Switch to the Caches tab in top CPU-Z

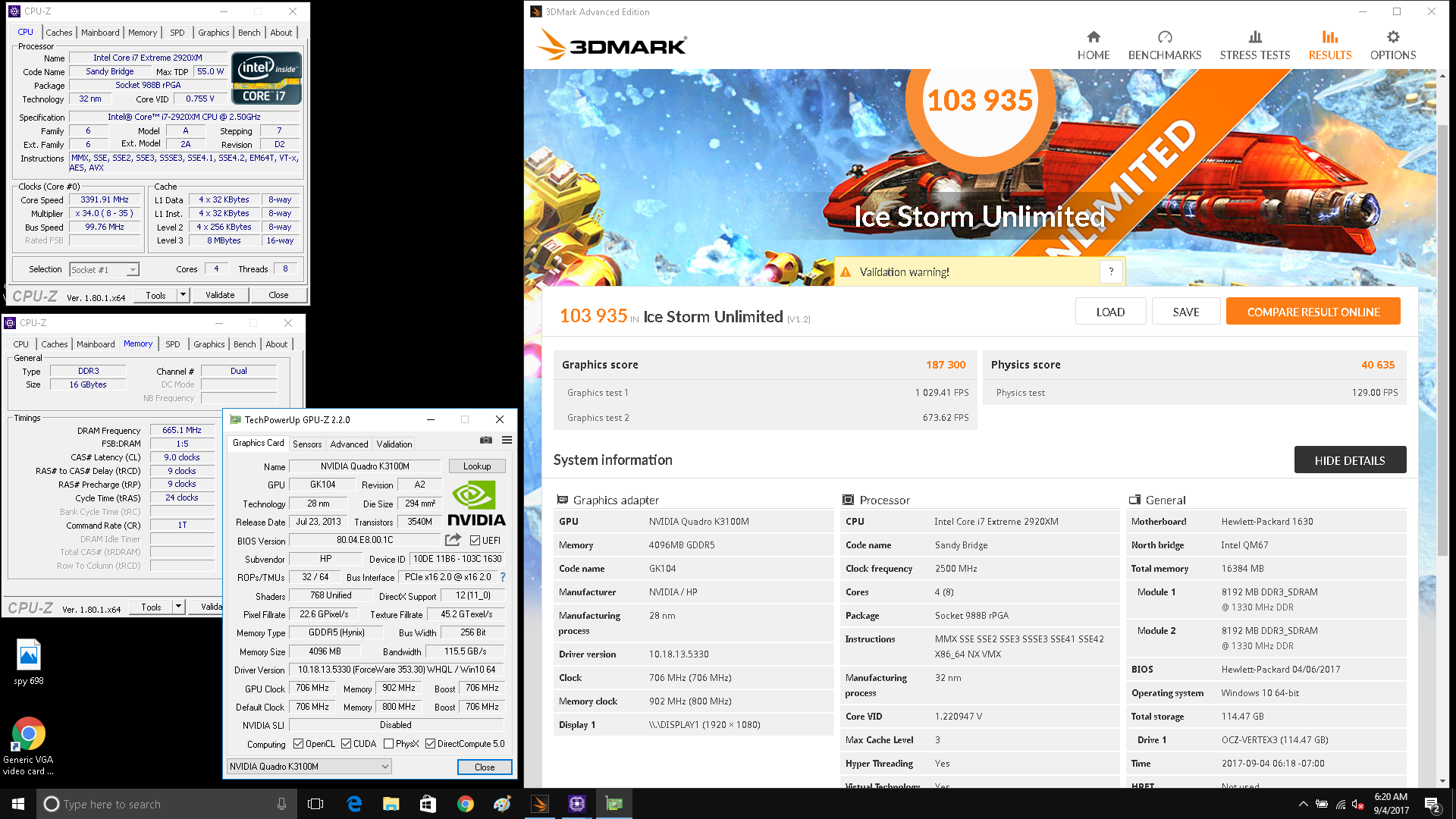tap(58, 33)
